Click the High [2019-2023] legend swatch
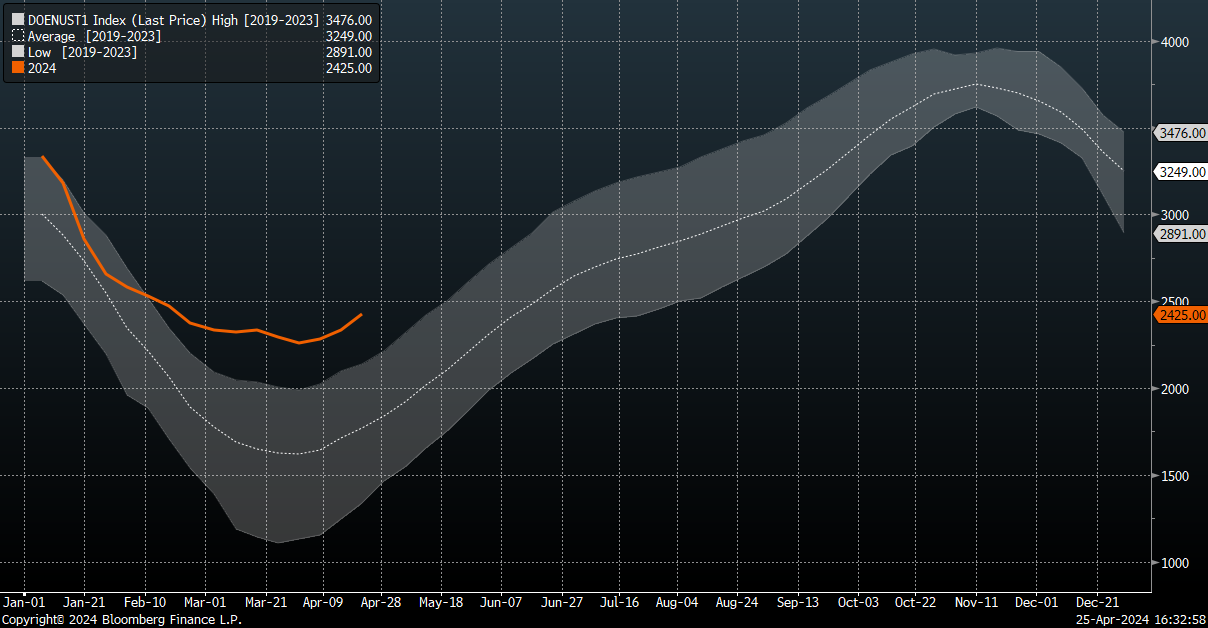The image size is (1208, 628). click(x=17, y=19)
